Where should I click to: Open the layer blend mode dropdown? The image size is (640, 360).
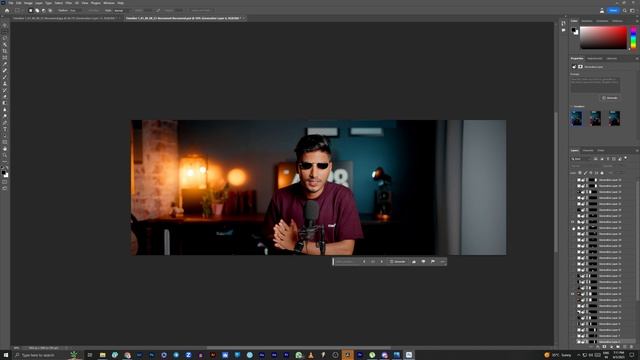tap(584, 166)
